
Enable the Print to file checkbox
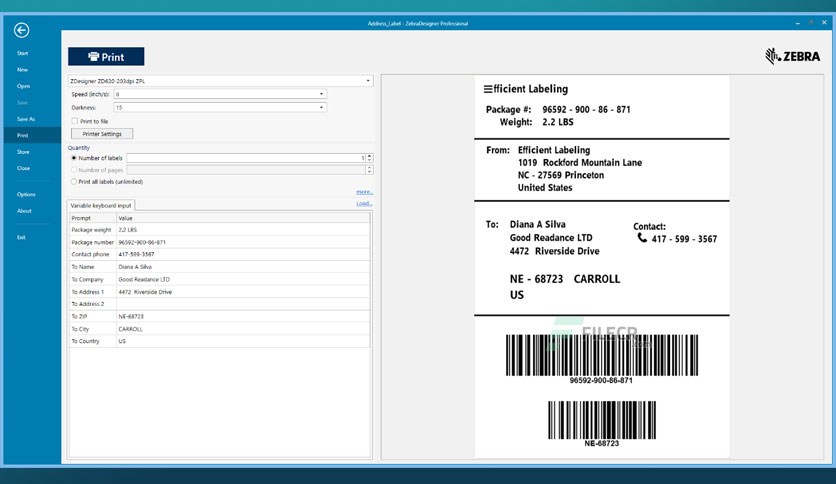[x=75, y=121]
